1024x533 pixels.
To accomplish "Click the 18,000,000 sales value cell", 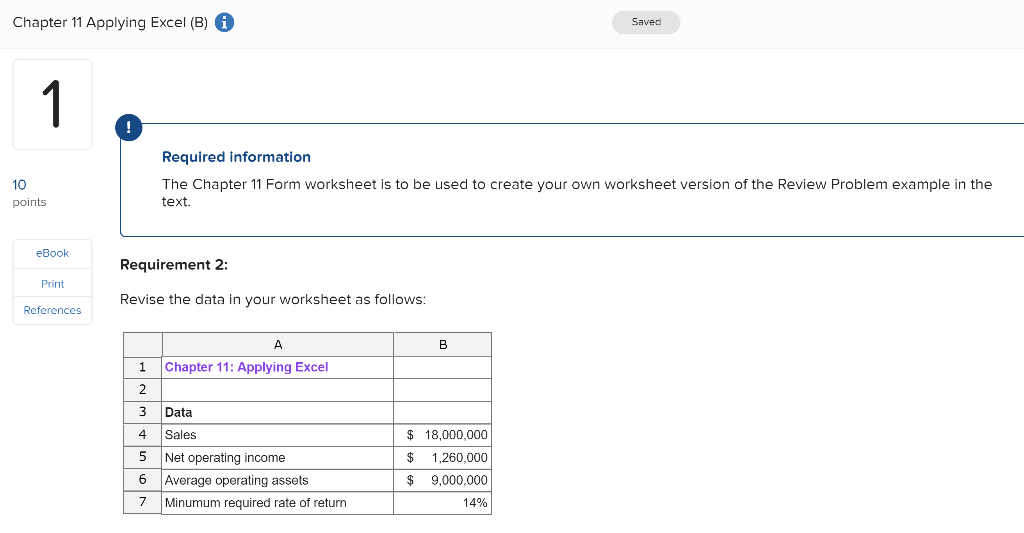I will (x=443, y=435).
